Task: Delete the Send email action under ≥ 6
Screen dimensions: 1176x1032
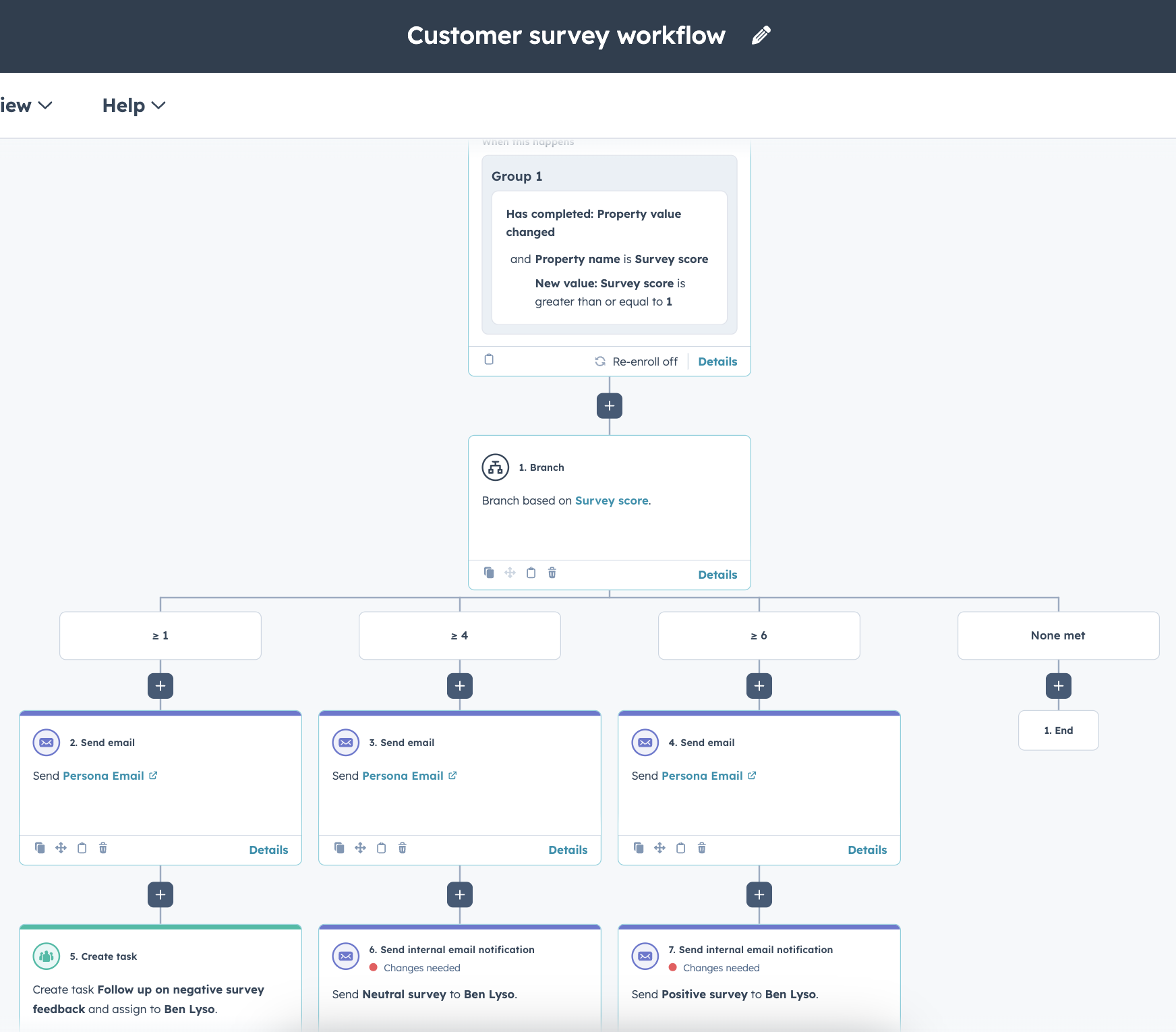Action: [x=702, y=849]
